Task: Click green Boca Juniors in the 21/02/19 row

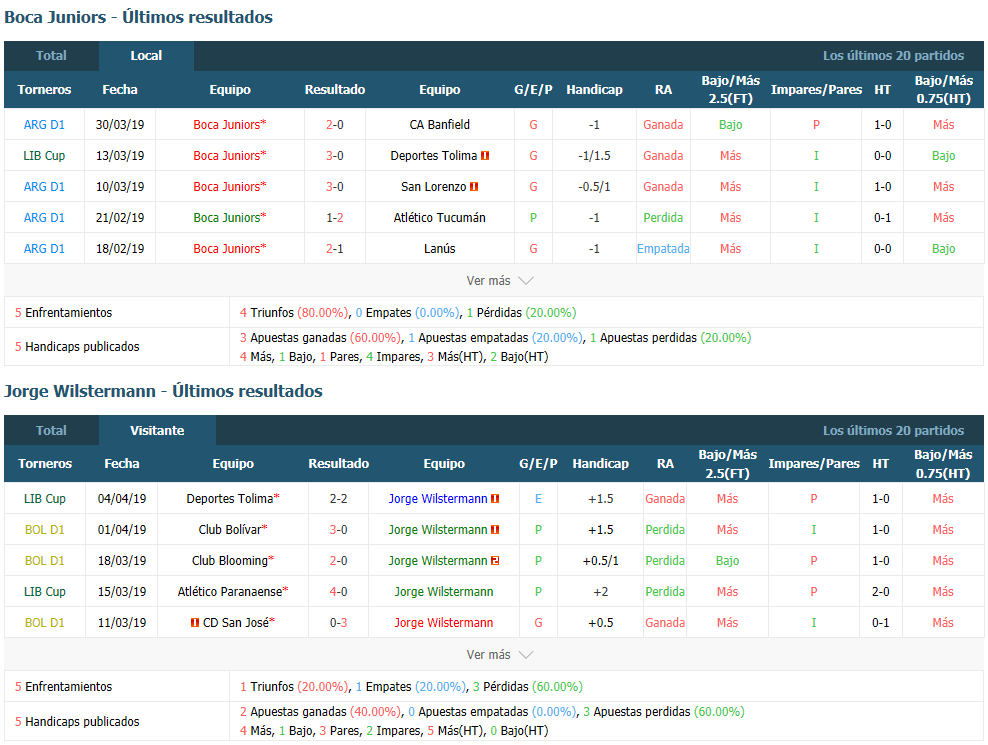Action: click(x=227, y=217)
